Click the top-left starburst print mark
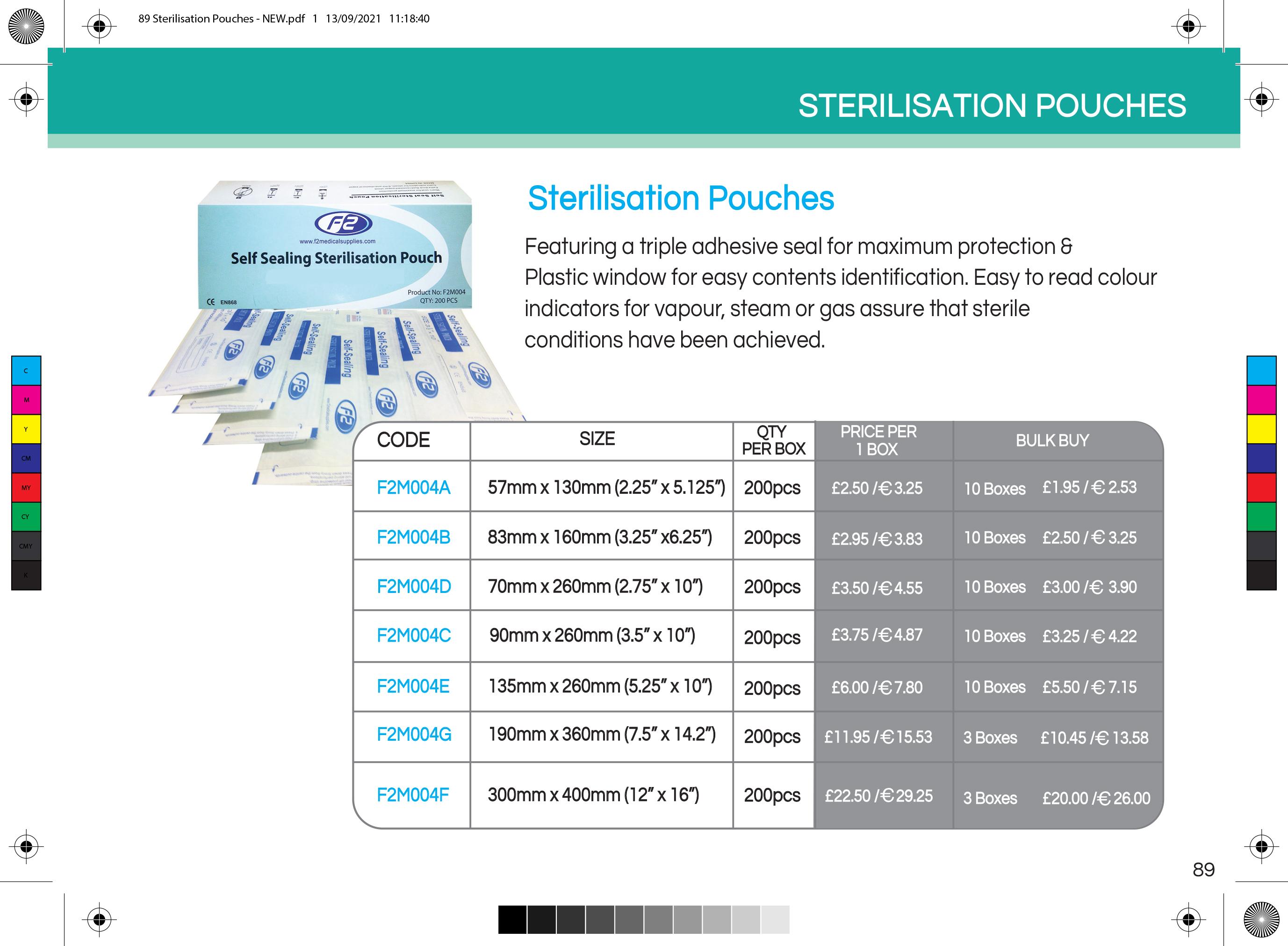 [26, 26]
